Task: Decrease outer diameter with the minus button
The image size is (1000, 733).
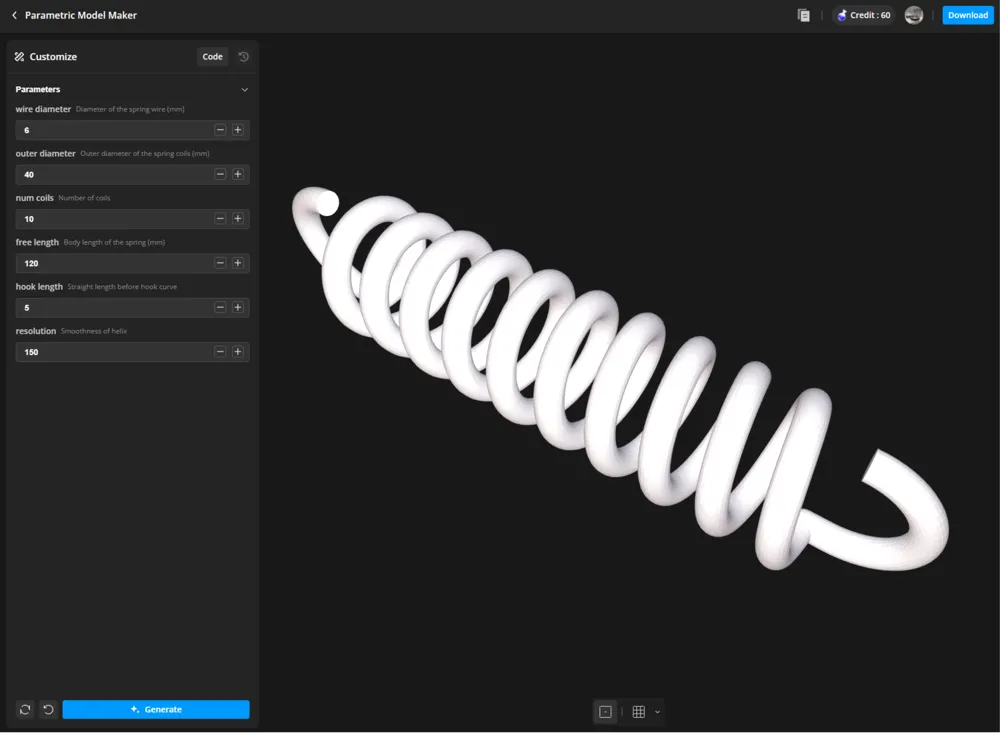Action: [220, 174]
